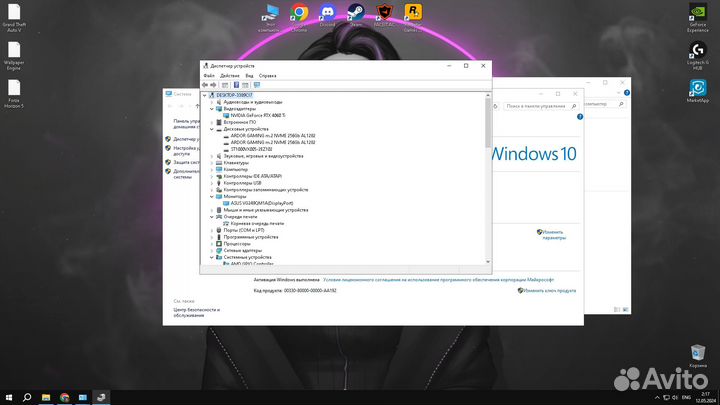720x405 pixels.
Task: Open the Windows Start menu
Action: point(9,398)
